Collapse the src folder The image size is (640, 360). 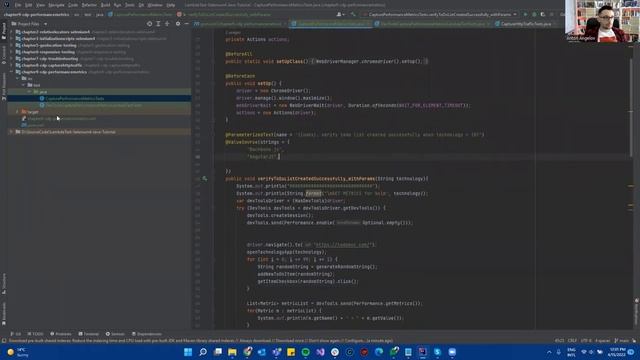coord(18,78)
